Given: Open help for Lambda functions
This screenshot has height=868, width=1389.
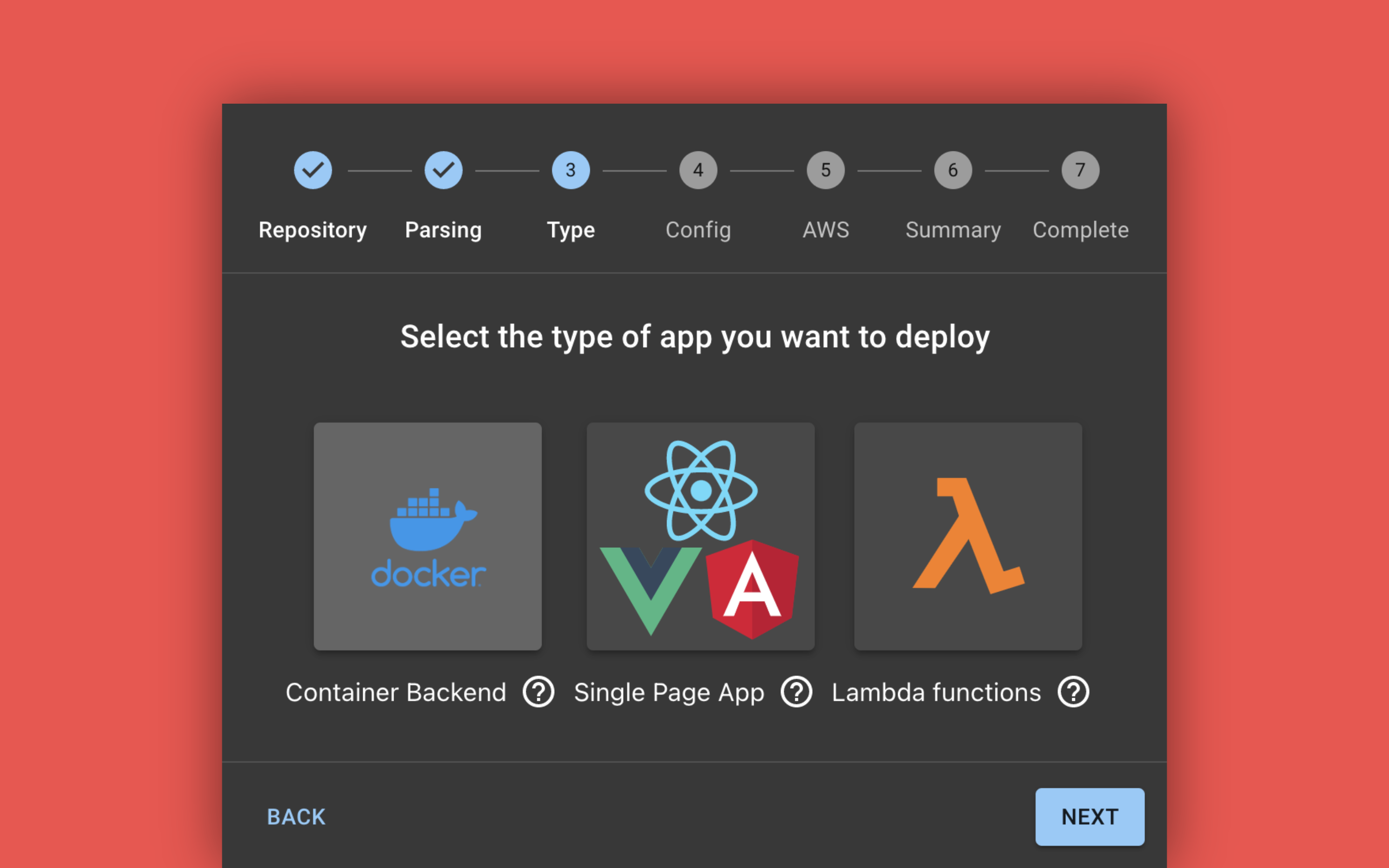Looking at the screenshot, I should click(1073, 692).
